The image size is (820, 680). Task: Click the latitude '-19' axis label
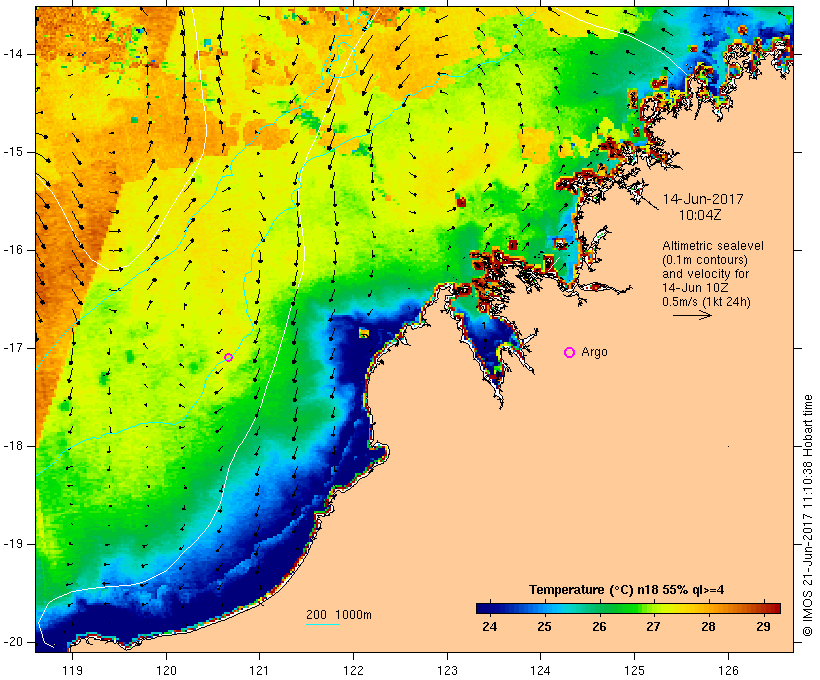[13, 544]
